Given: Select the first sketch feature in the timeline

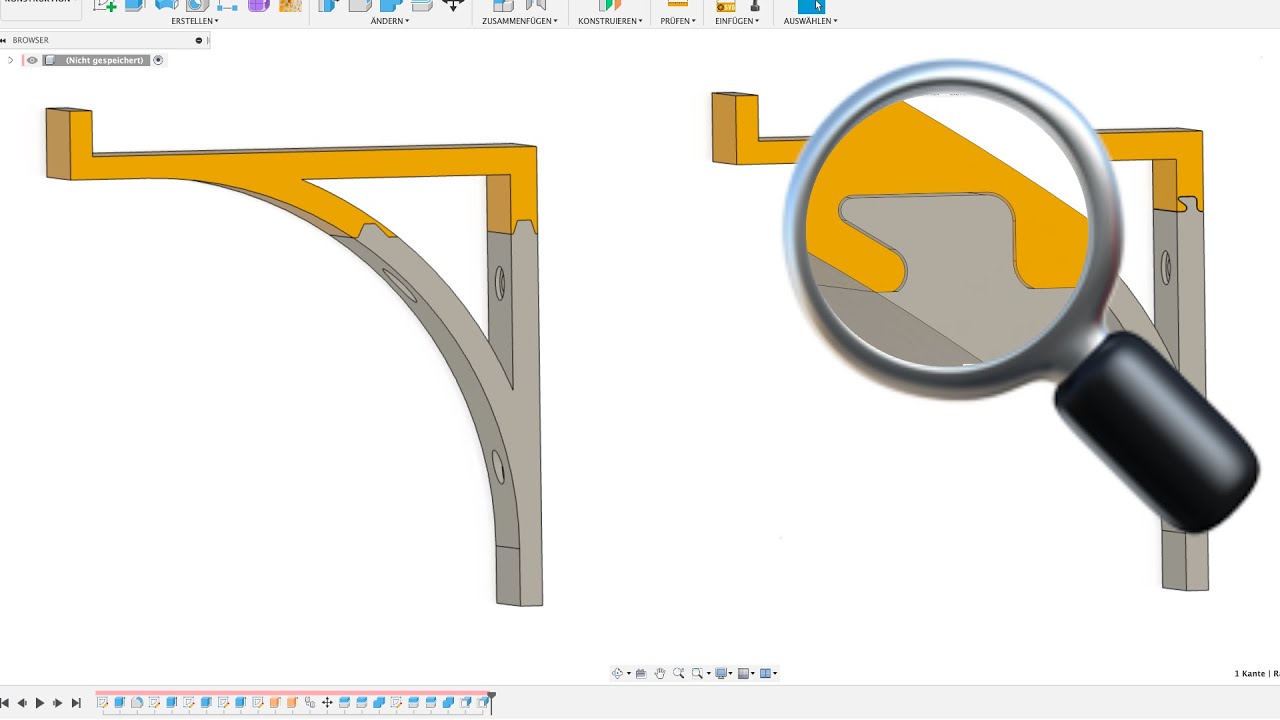Looking at the screenshot, I should (x=102, y=703).
